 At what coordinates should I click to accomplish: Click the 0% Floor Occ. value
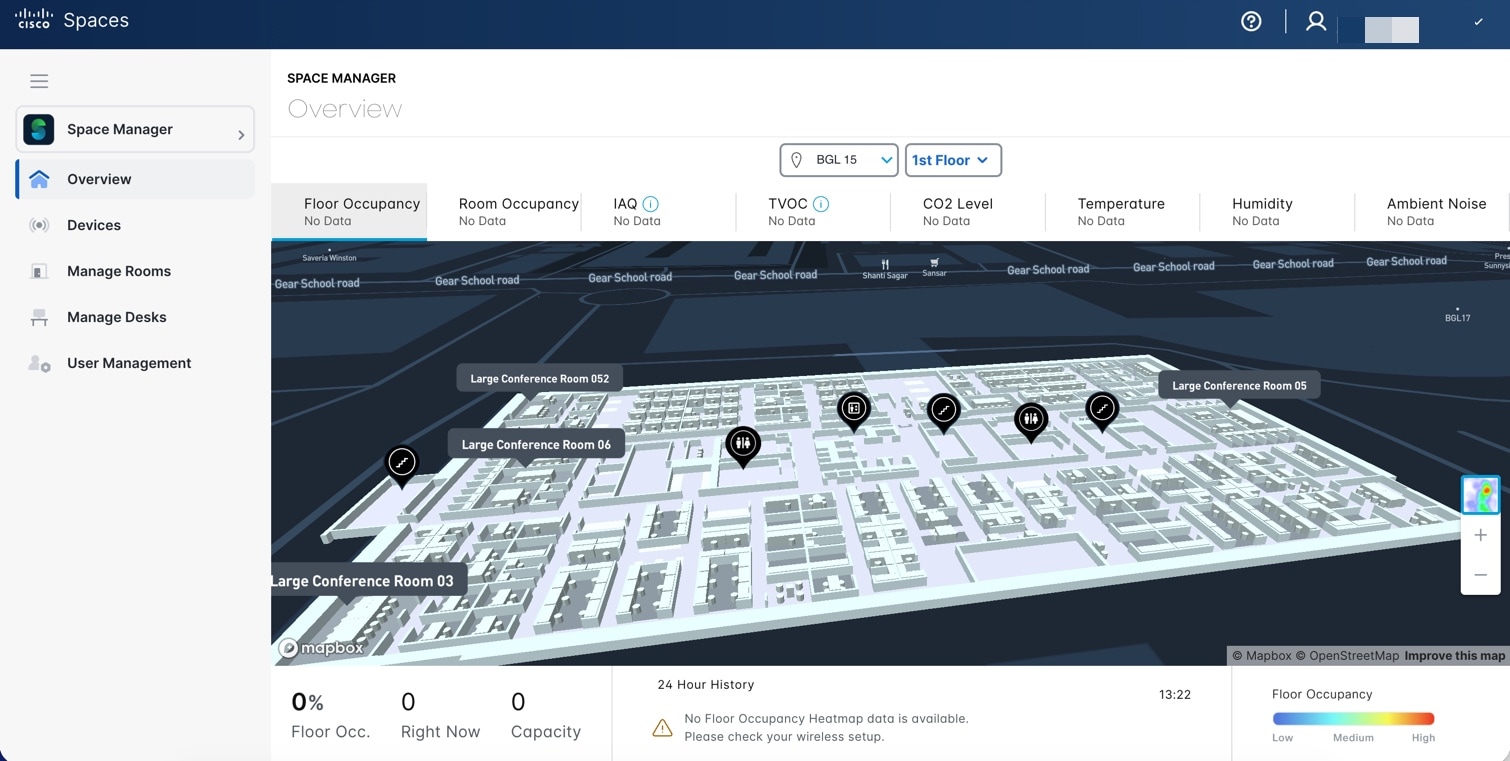[x=308, y=702]
